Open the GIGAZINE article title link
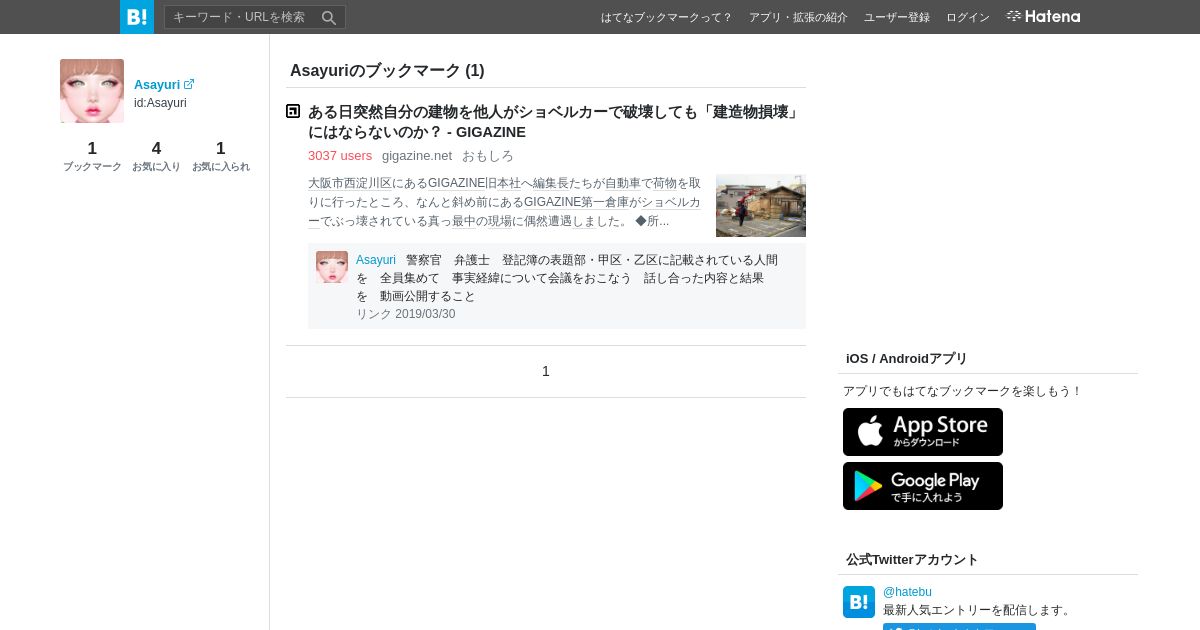This screenshot has height=630, width=1200. click(555, 122)
